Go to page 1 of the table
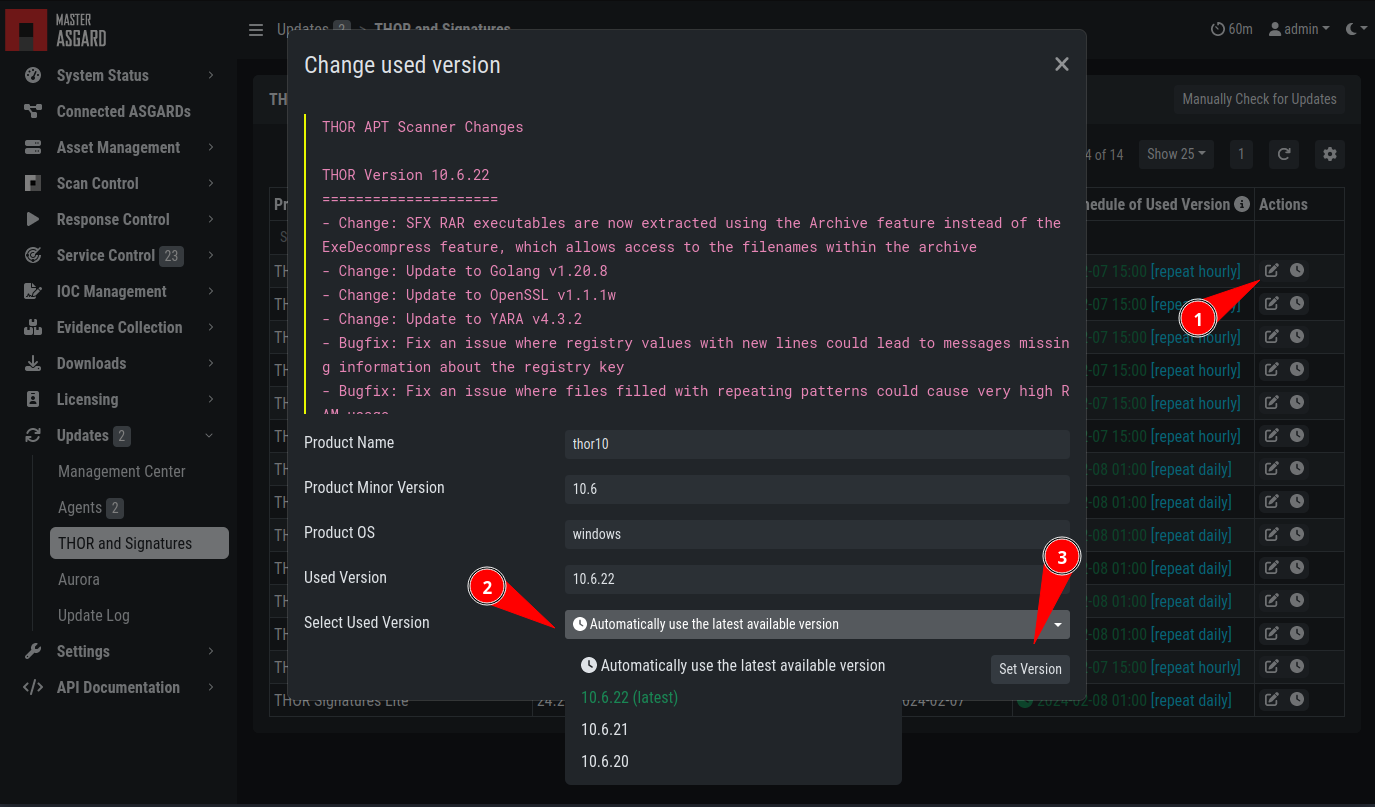1375x807 pixels. coord(1241,154)
